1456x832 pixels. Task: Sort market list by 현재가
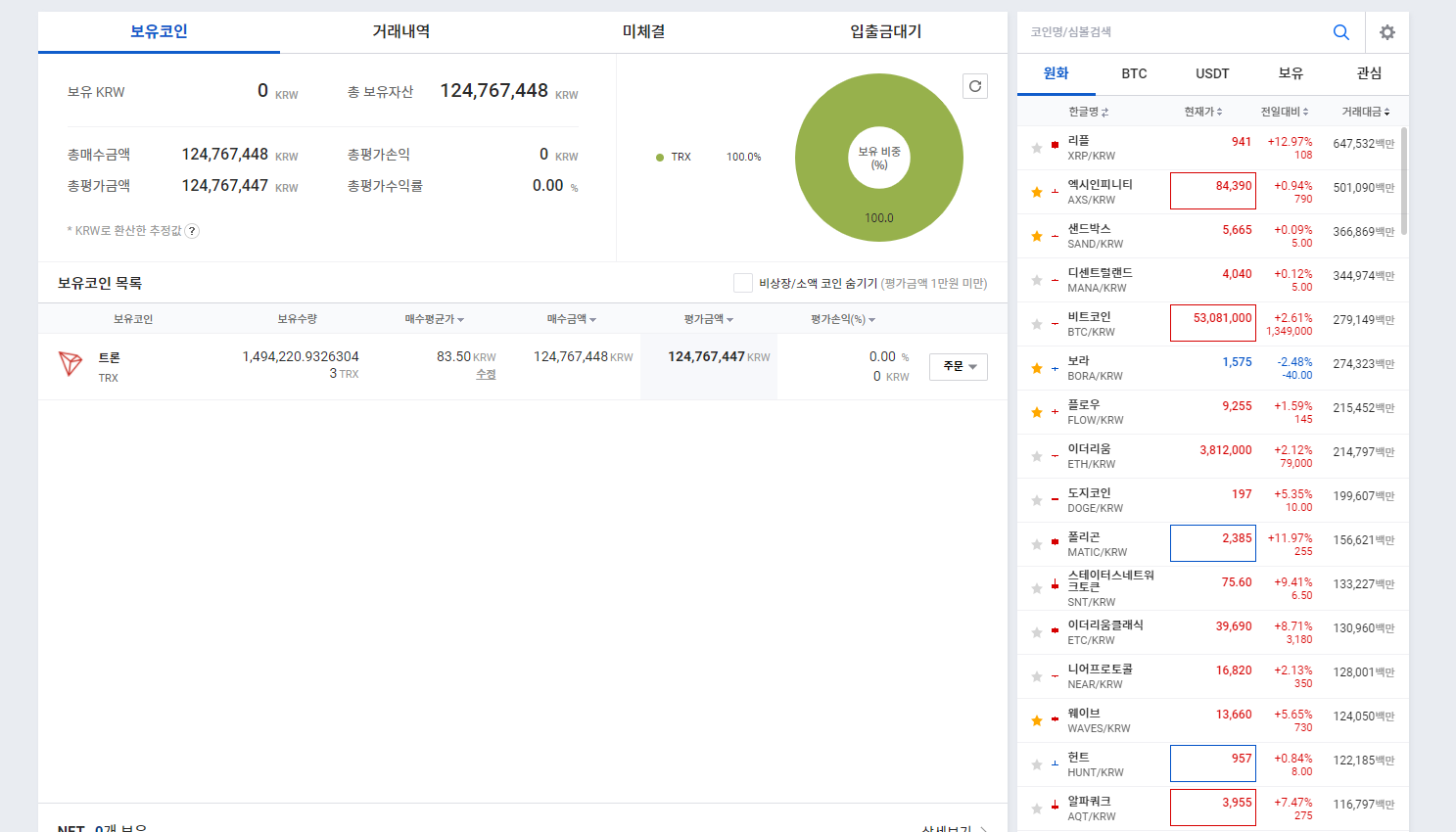pos(1202,112)
